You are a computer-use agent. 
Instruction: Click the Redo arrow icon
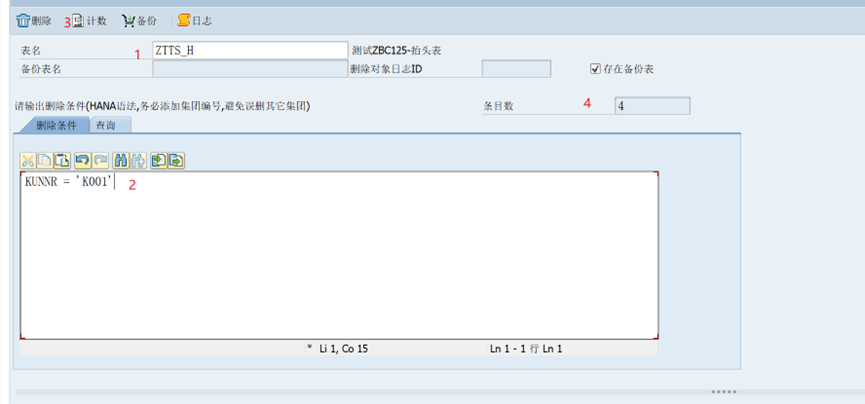click(x=100, y=161)
